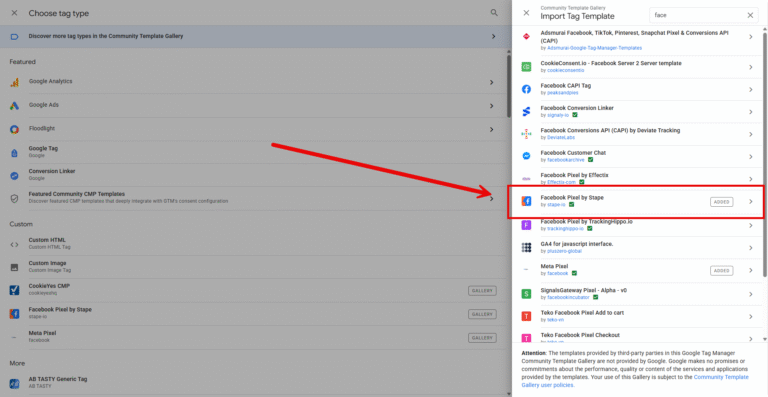Close the Import Tag Template panel
Image resolution: width=768 pixels, height=397 pixels.
pyautogui.click(x=526, y=13)
